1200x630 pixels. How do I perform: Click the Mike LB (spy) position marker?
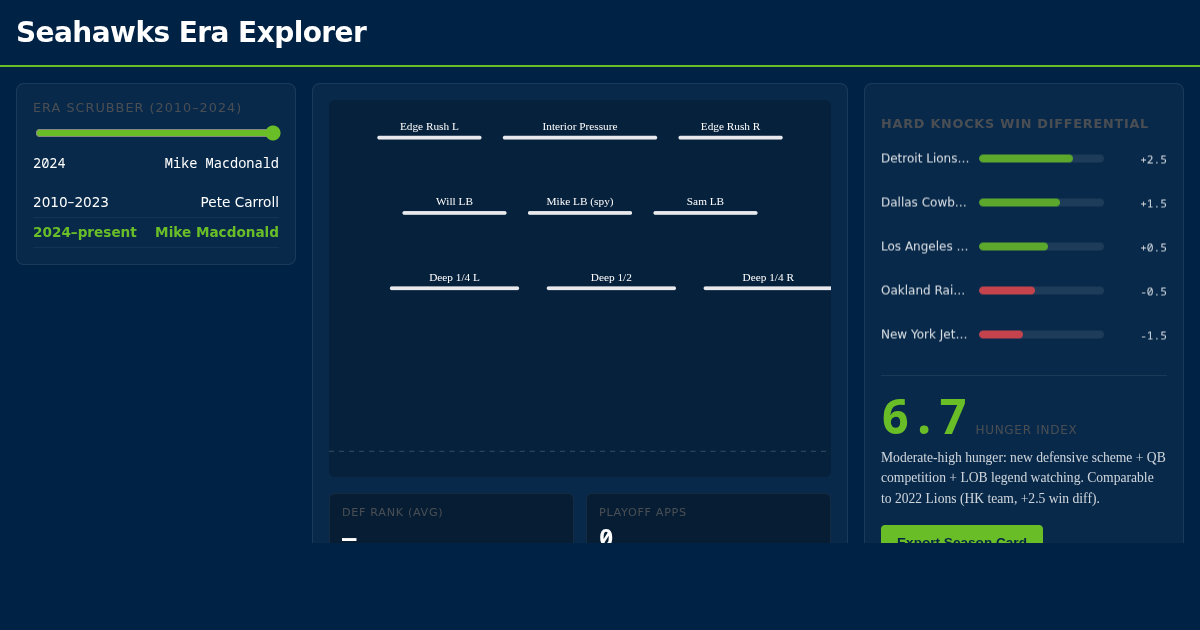[580, 205]
